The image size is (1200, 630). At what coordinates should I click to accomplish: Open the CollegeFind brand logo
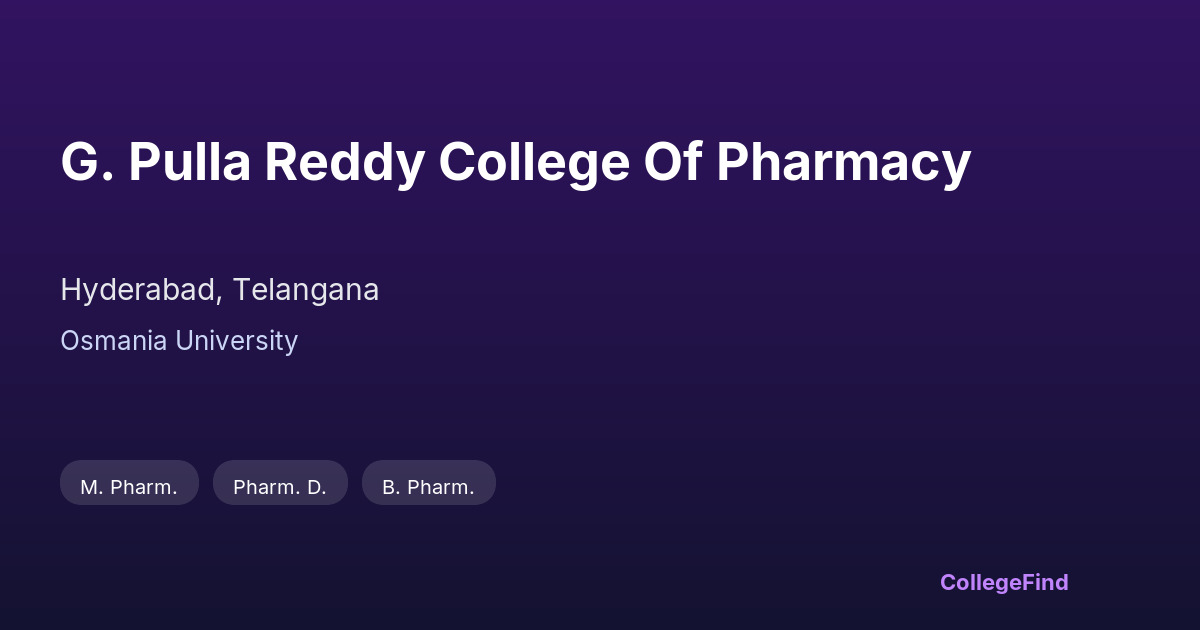1003,582
